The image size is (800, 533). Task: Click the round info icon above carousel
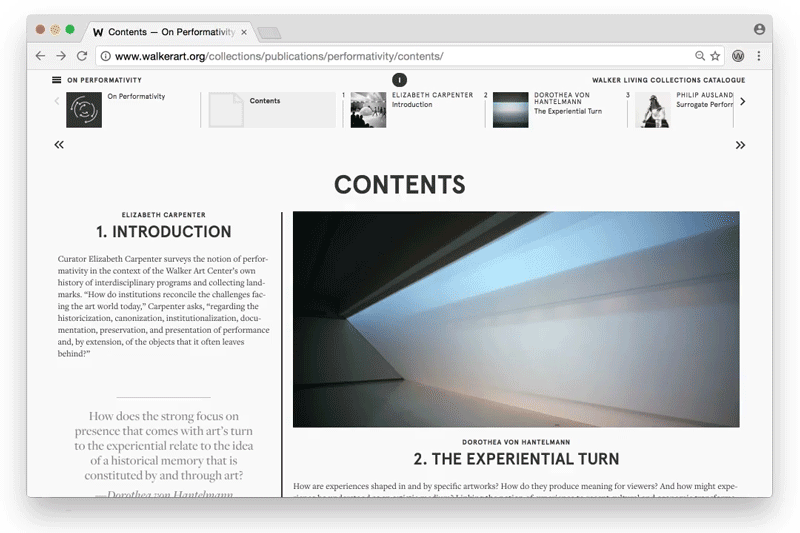(399, 80)
